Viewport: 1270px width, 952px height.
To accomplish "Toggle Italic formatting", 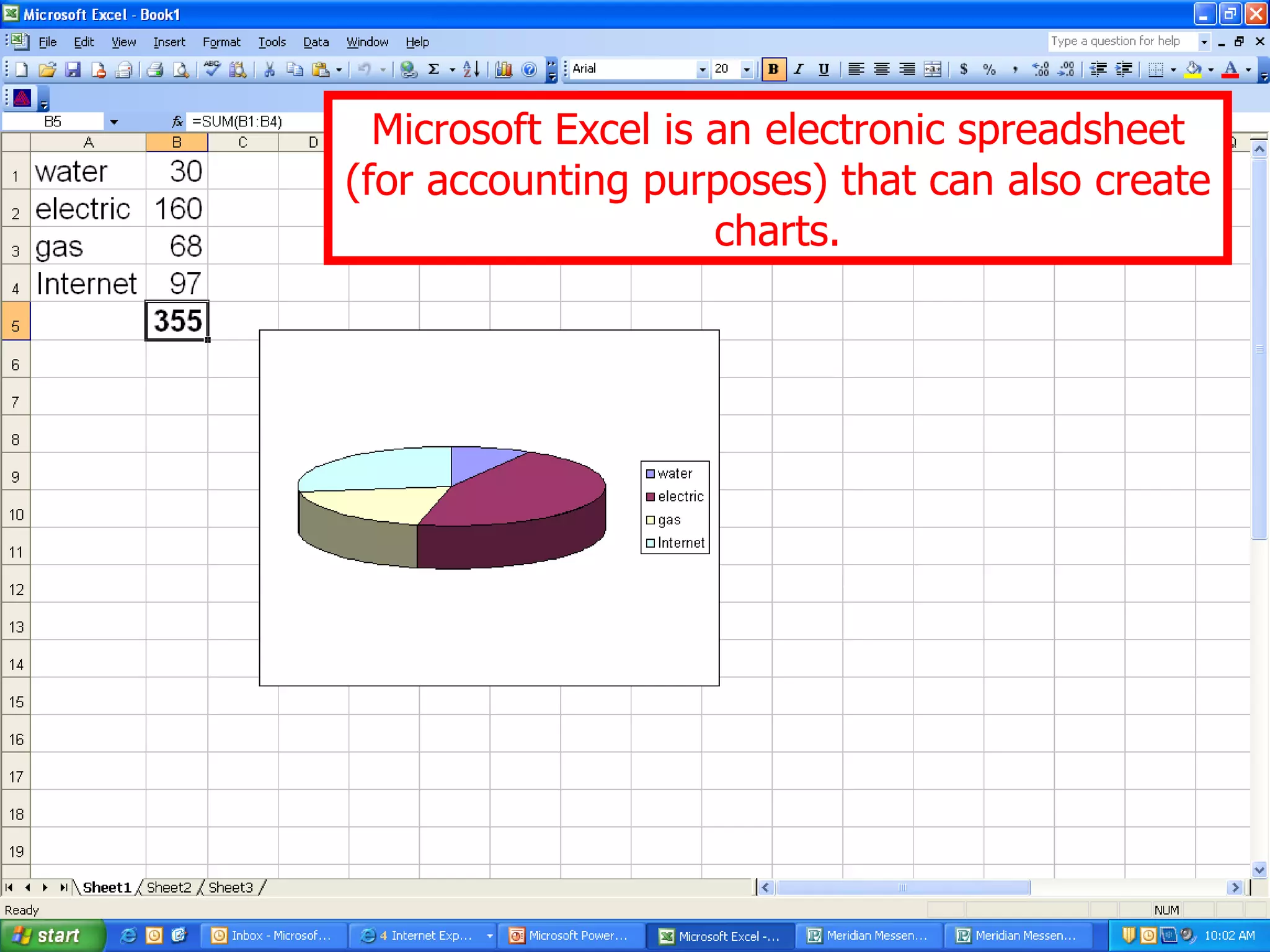I will click(x=799, y=69).
